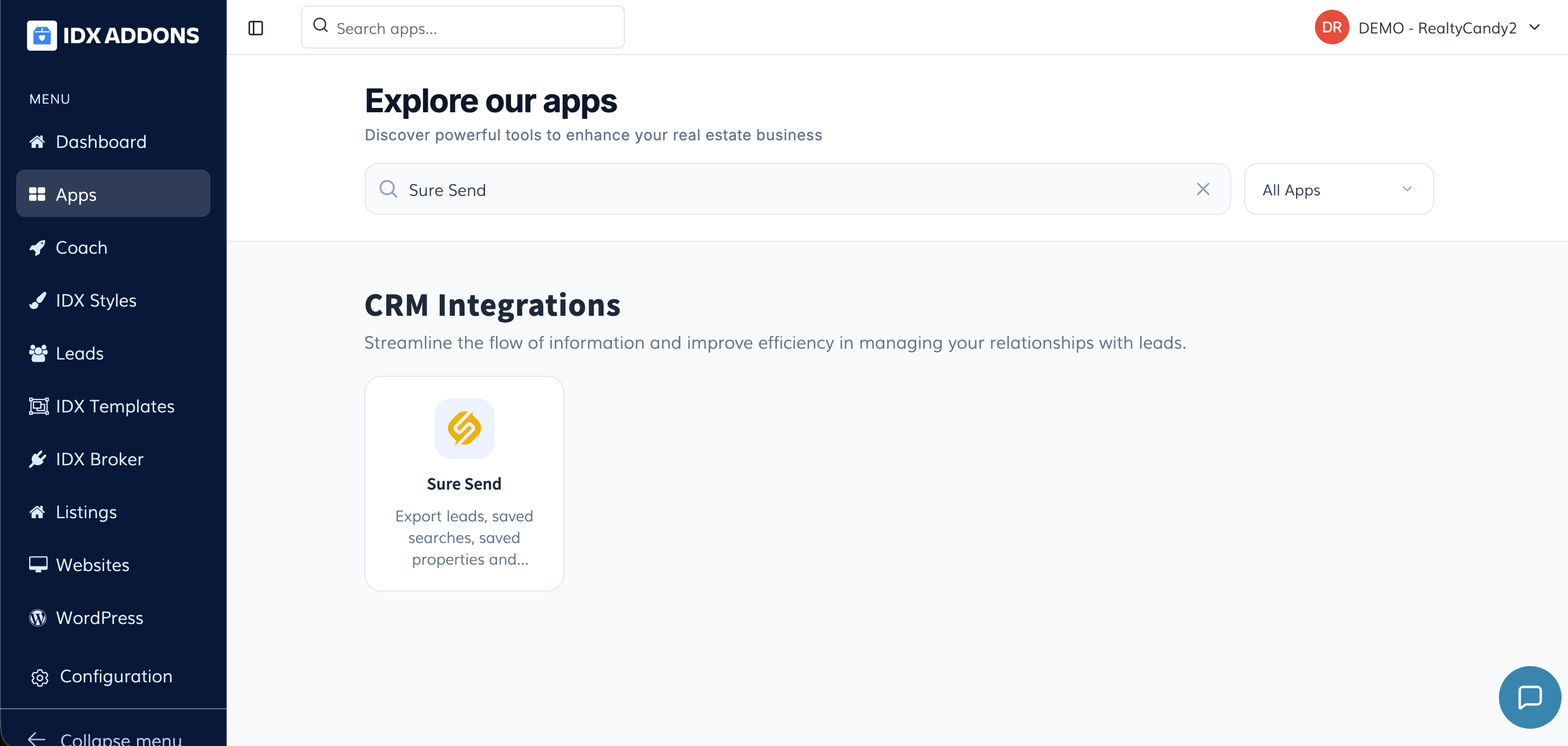The width and height of the screenshot is (1568, 746).
Task: Expand the All Apps filter dropdown
Action: [1338, 189]
